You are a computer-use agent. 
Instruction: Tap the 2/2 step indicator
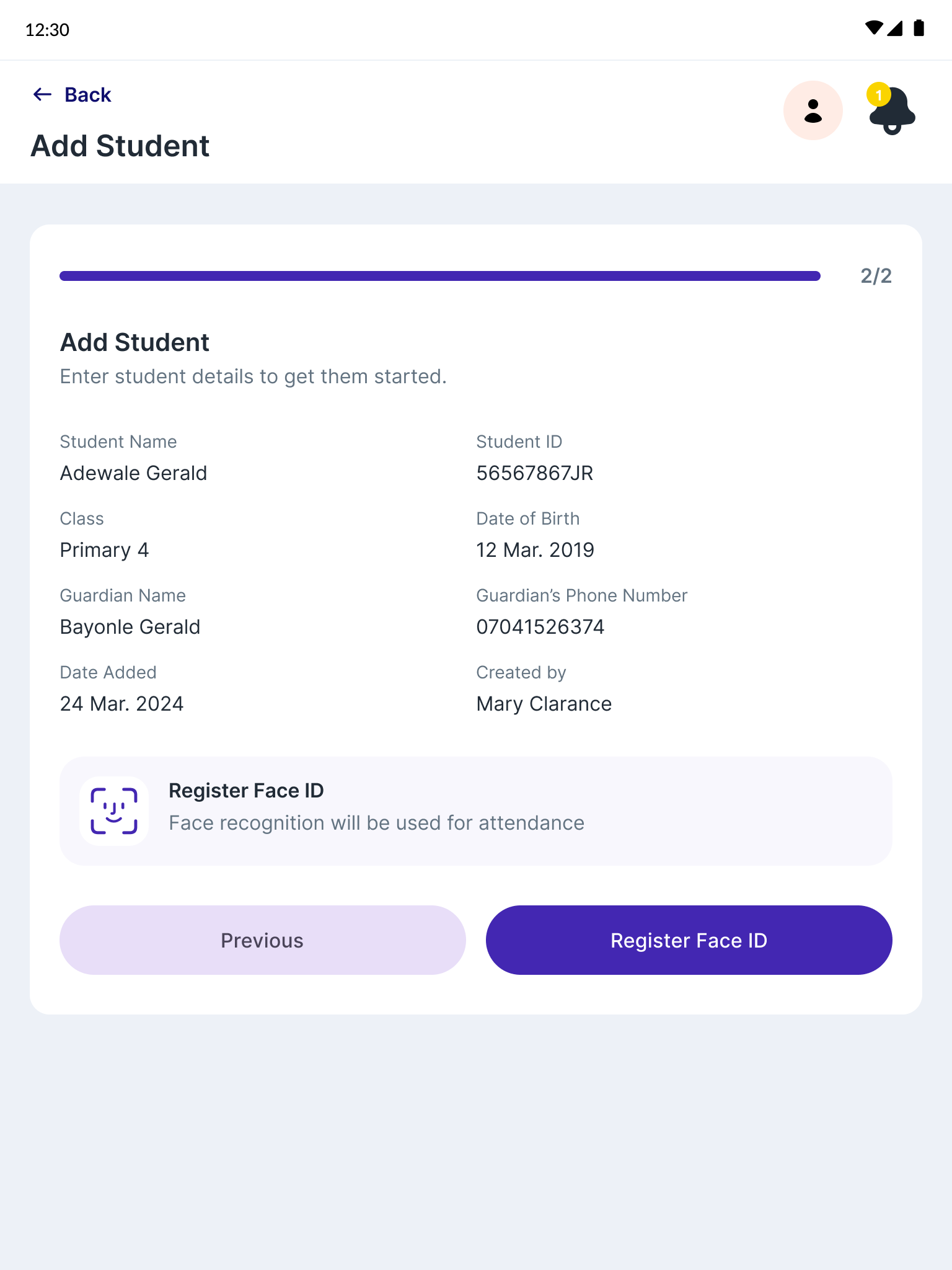tap(876, 276)
